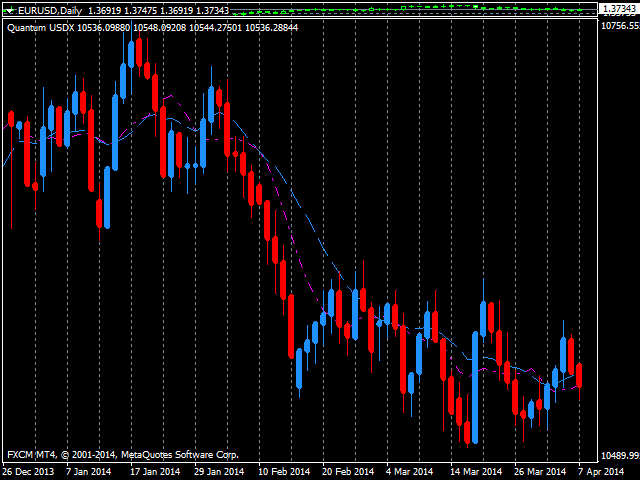The height and width of the screenshot is (480, 640).
Task: Click the 20 Feb 2014 date label
Action: (x=348, y=471)
